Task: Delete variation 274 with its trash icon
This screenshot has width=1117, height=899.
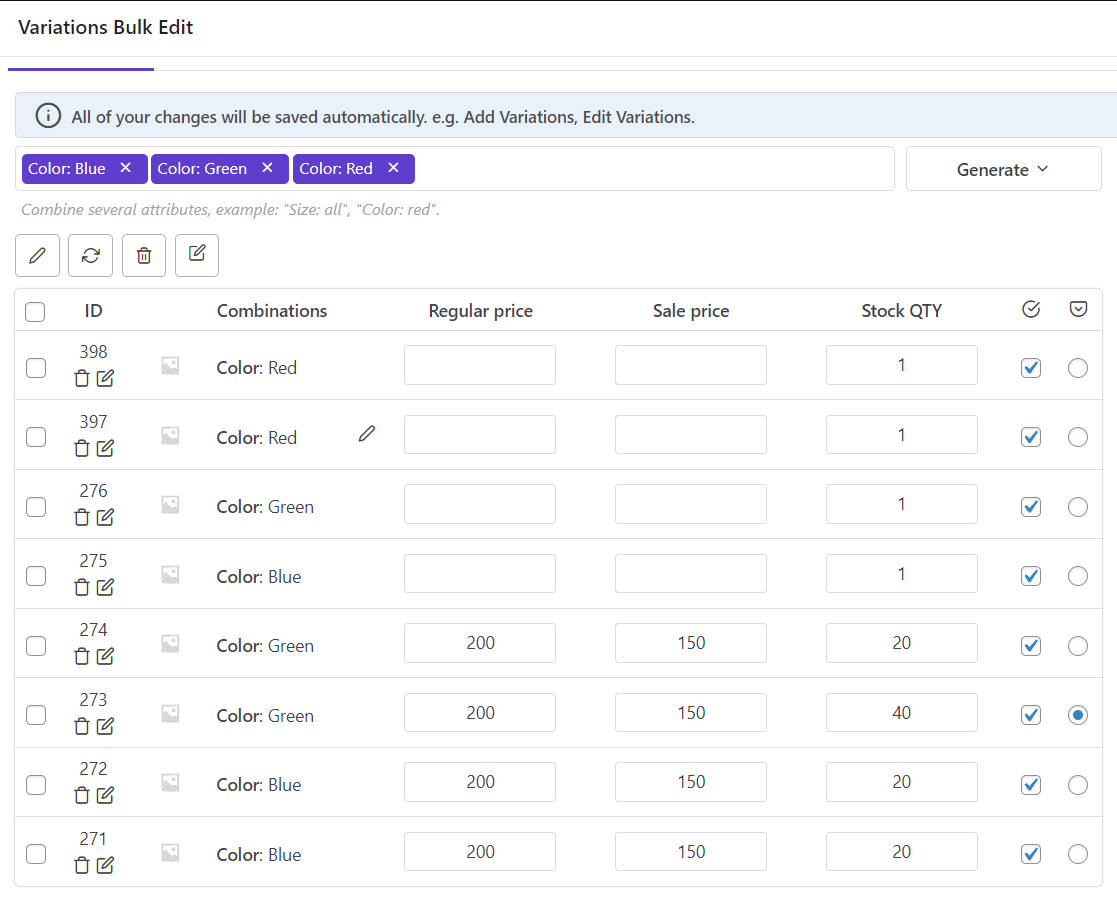Action: pos(82,656)
